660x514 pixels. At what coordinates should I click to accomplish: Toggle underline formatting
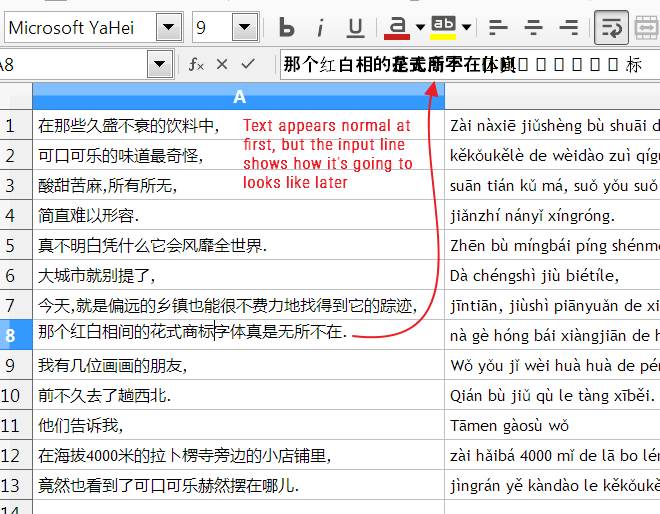[355, 28]
